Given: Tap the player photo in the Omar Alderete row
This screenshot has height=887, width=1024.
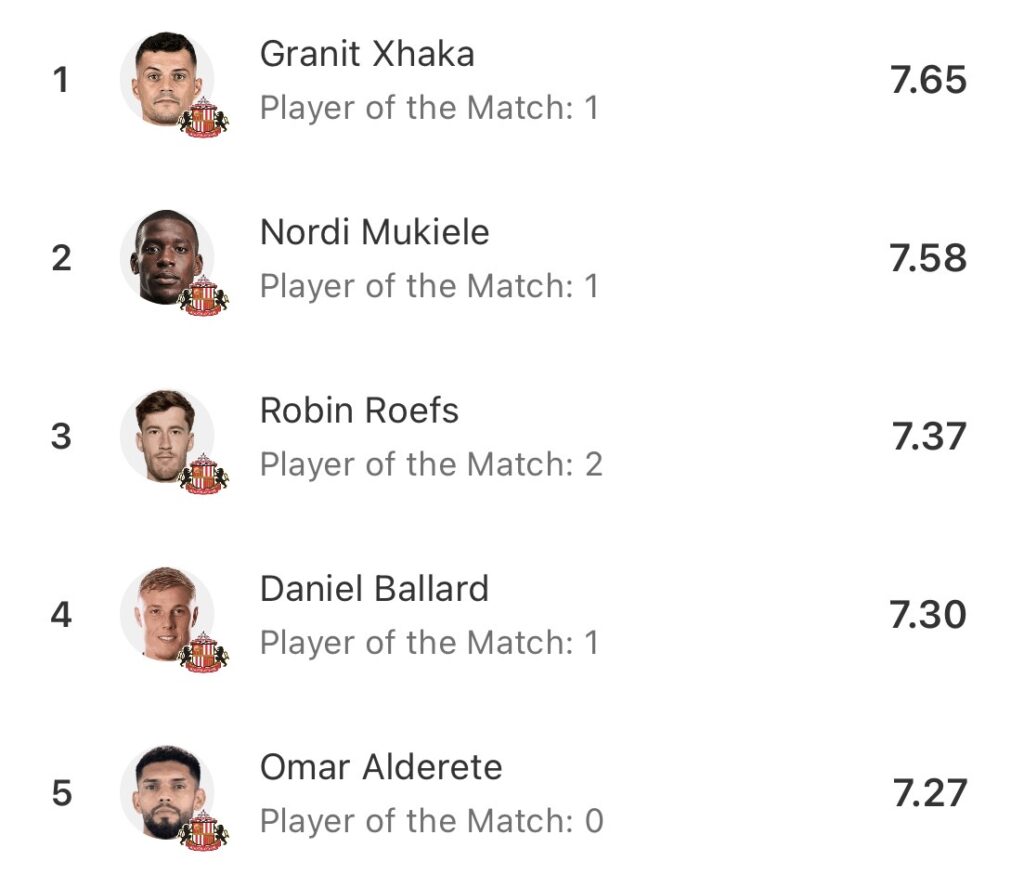Looking at the screenshot, I should tap(165, 791).
